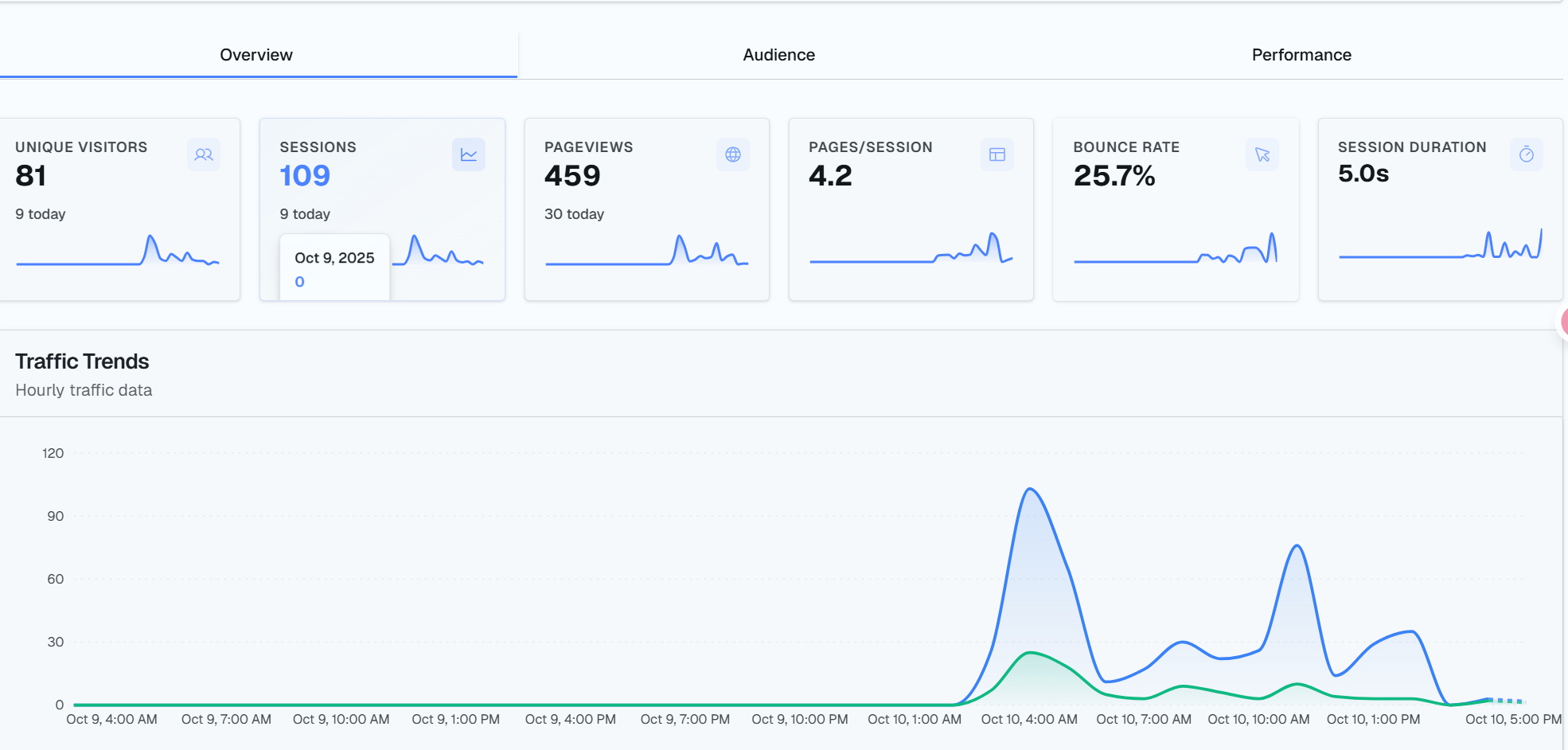Click the Session Duration sparkline chart
Image resolution: width=1568 pixels, height=750 pixels.
point(1441,244)
